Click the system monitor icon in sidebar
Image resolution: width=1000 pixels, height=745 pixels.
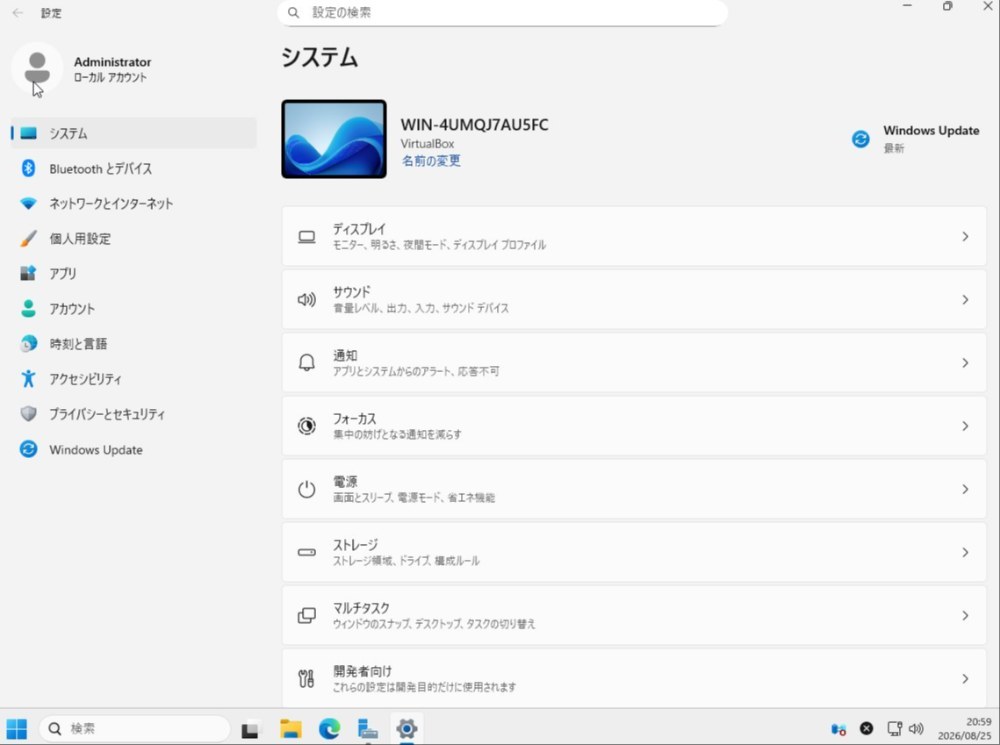coord(28,133)
